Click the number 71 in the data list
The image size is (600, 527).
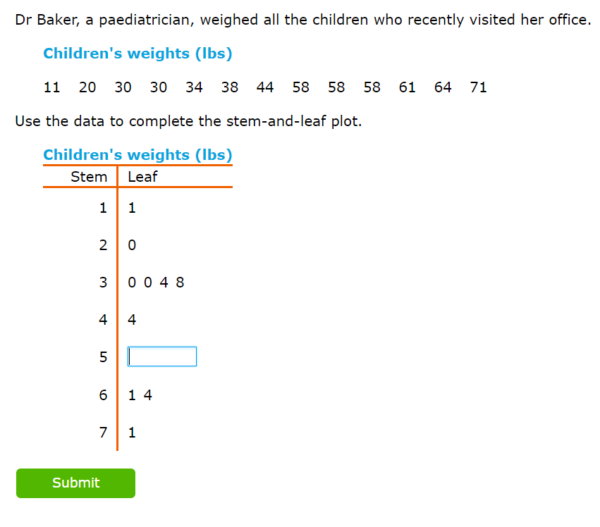click(x=478, y=87)
